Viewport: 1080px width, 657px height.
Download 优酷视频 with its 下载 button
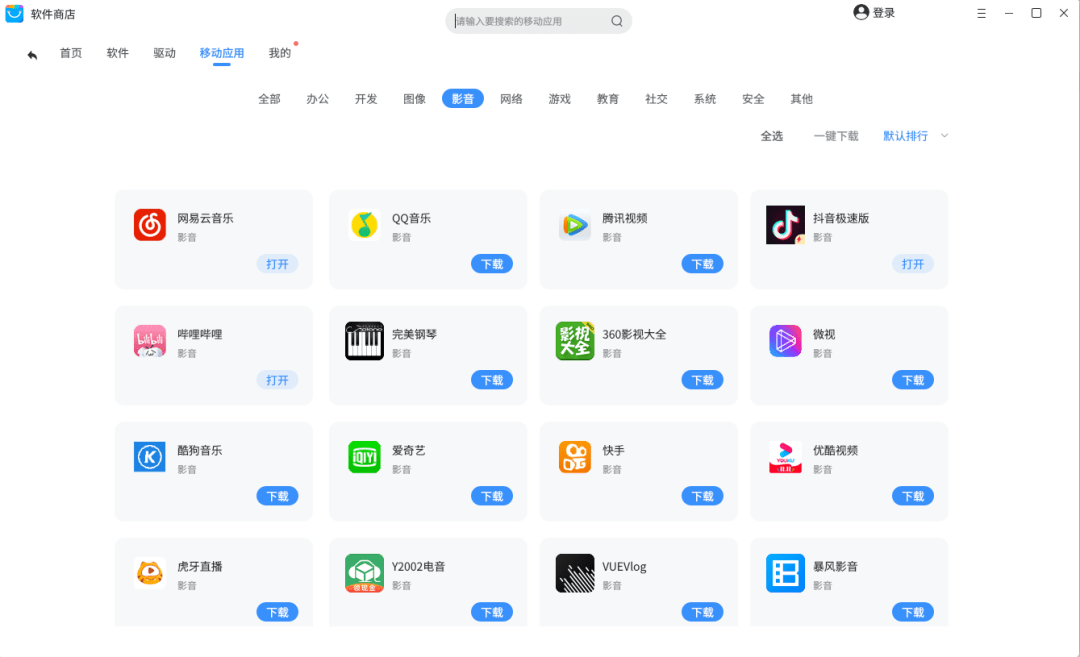(x=913, y=496)
